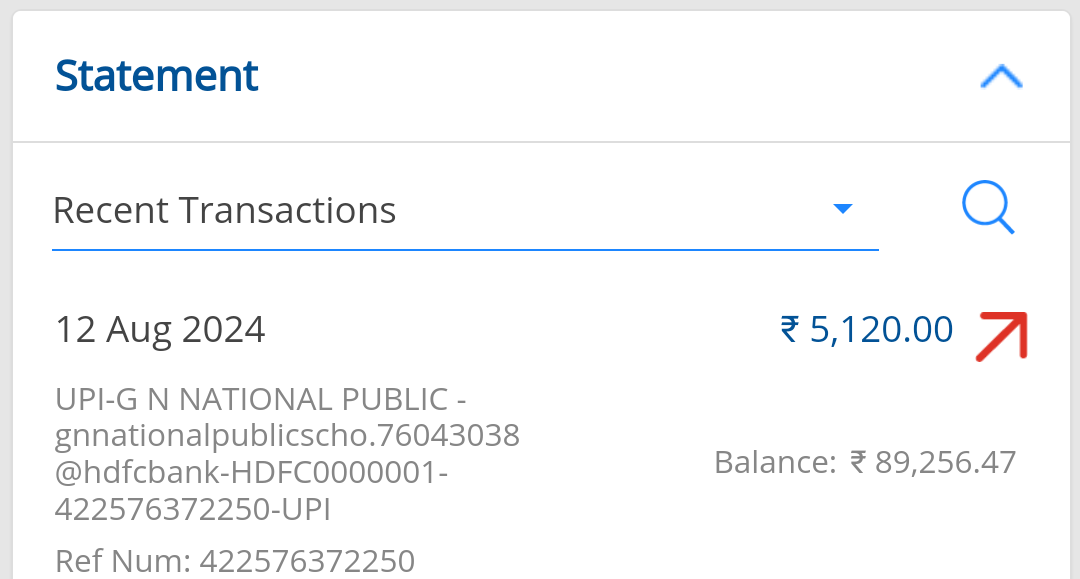Click the rupee symbol beside 5,120.00
Viewport: 1080px width, 579px height.
point(790,329)
